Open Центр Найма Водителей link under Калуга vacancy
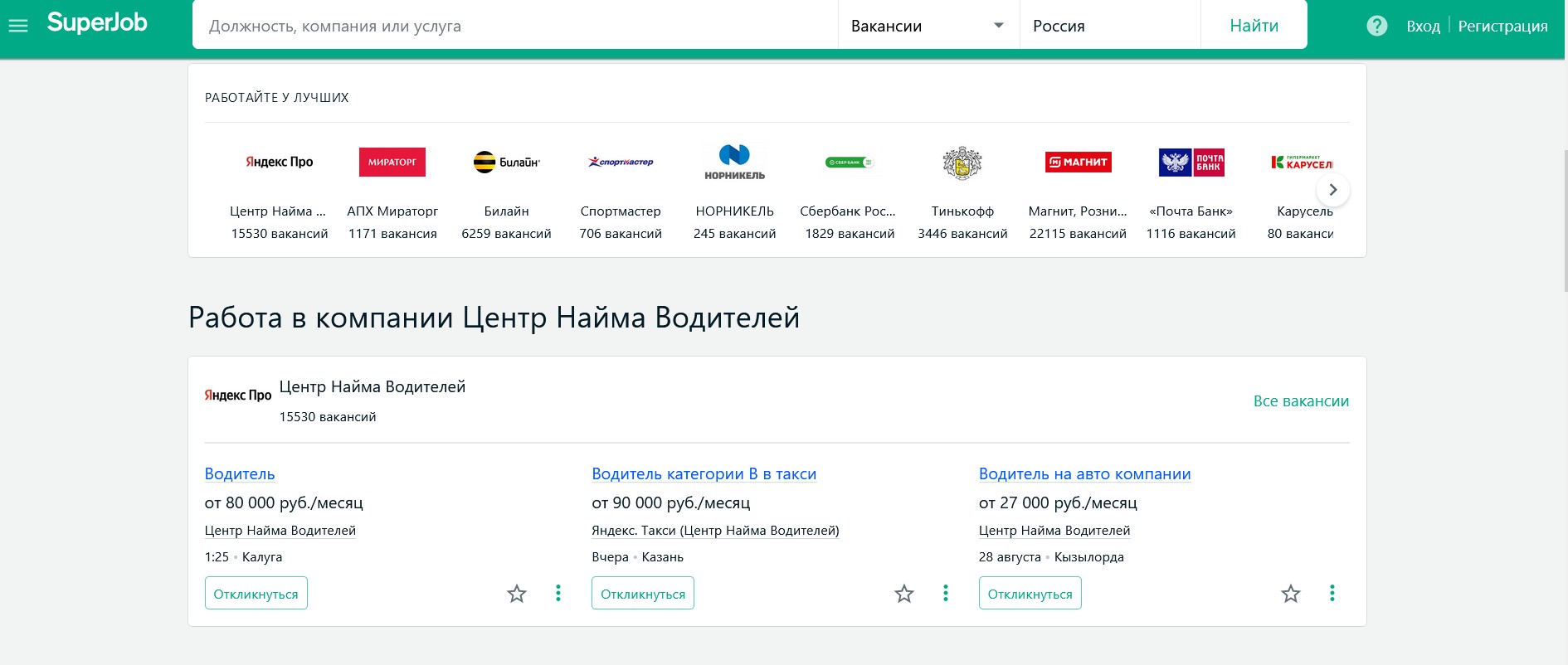This screenshot has height=665, width=1568. pos(280,531)
